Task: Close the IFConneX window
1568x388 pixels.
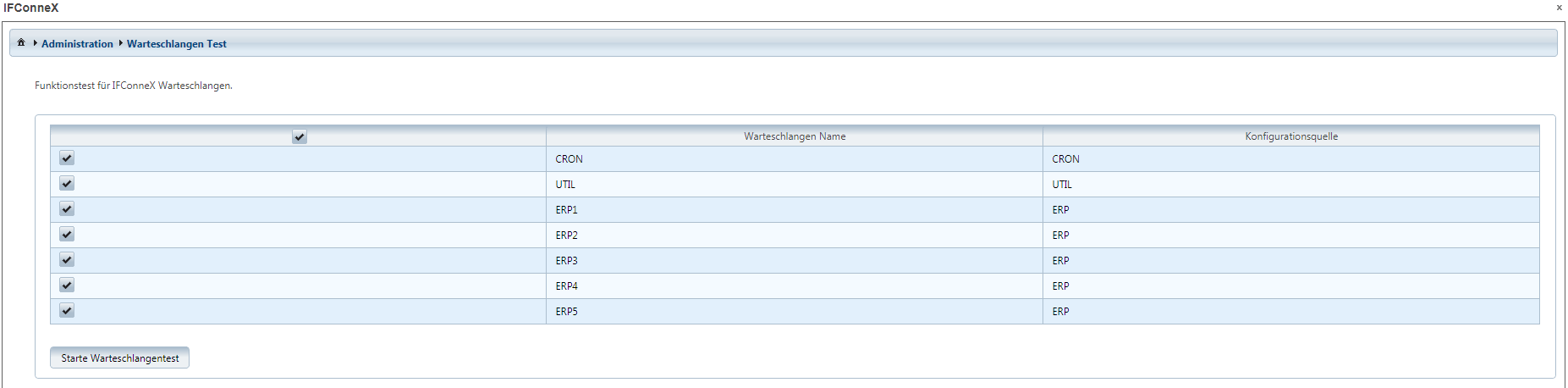Action: point(1559,8)
